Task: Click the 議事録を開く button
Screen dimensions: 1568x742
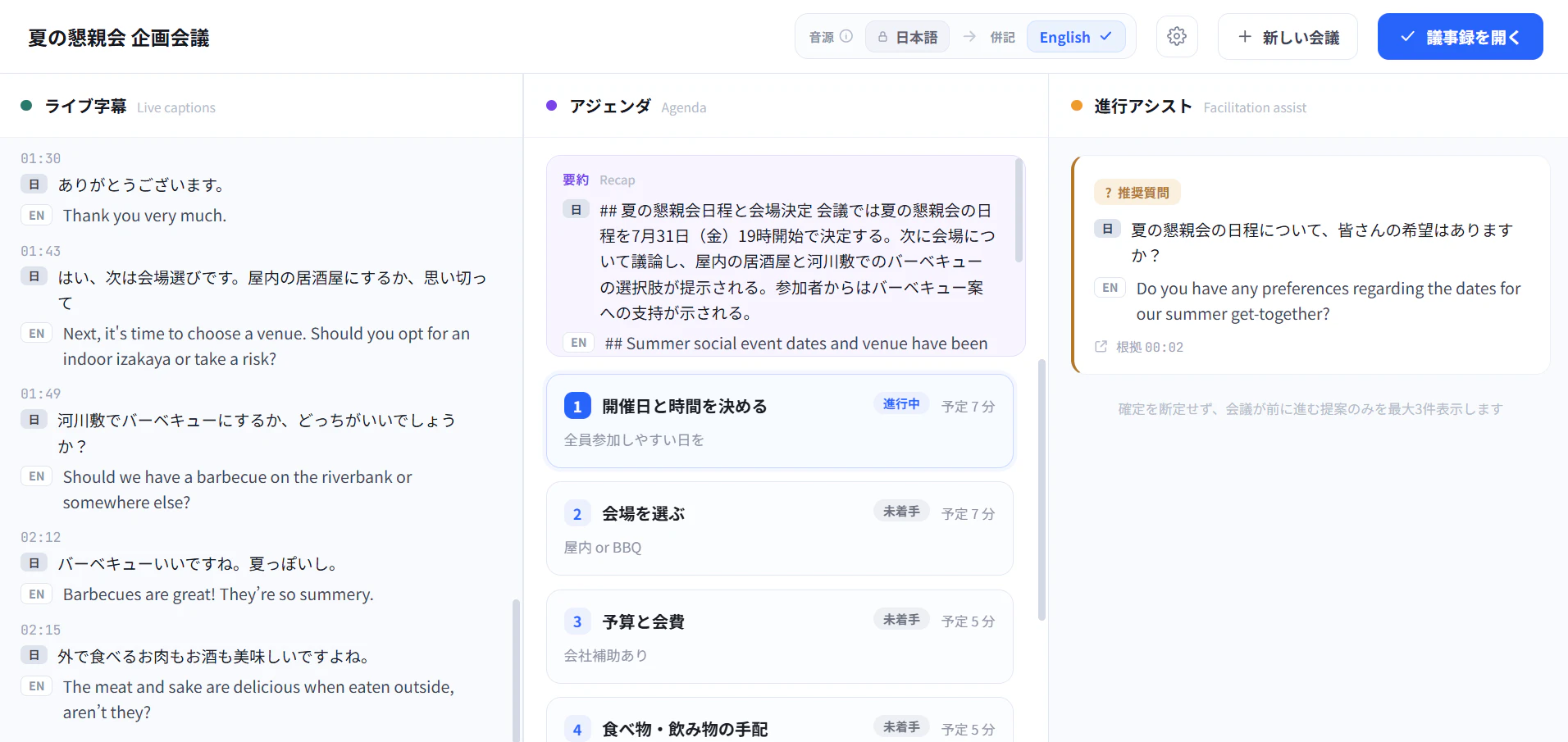Action: click(x=1460, y=37)
